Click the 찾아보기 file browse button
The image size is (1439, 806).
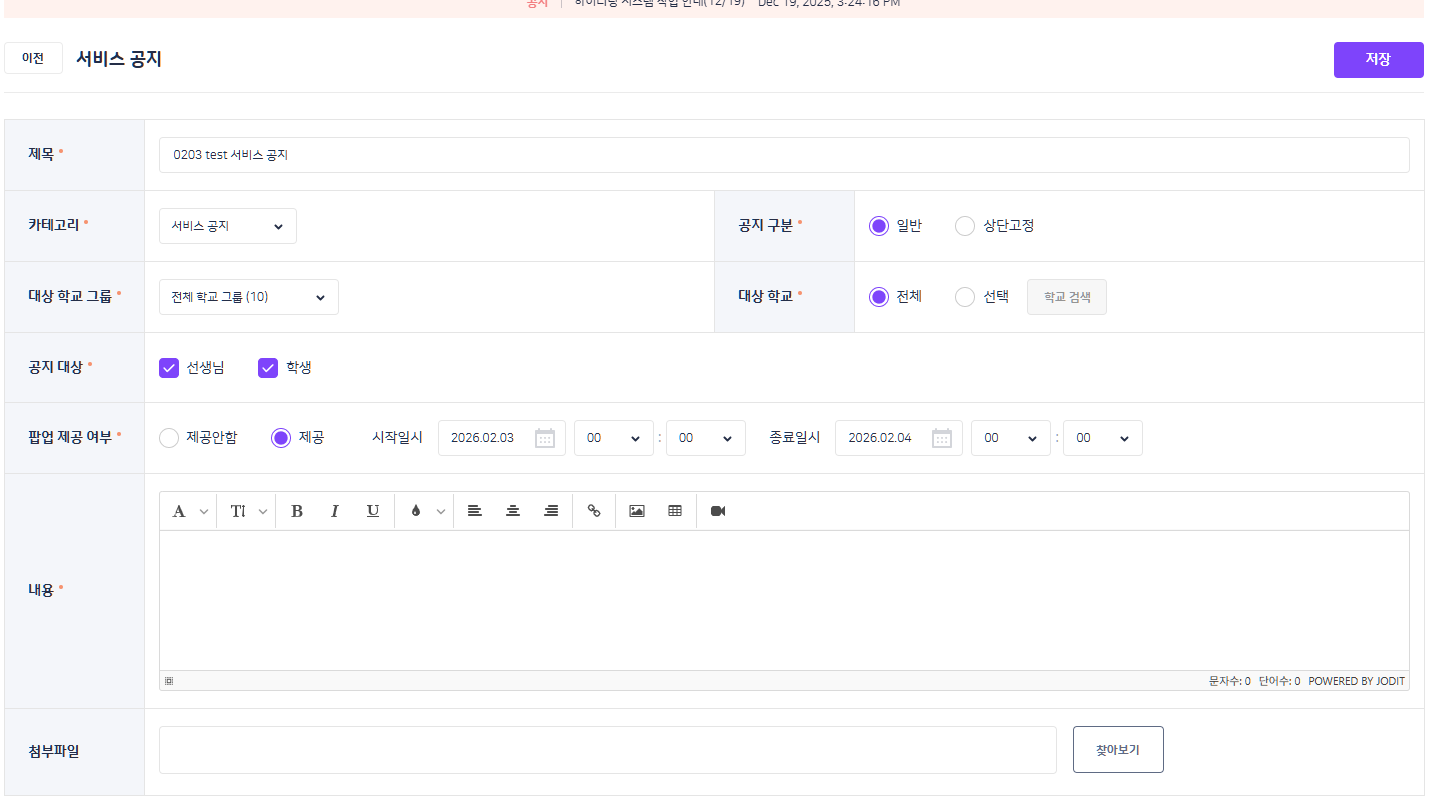[1117, 750]
